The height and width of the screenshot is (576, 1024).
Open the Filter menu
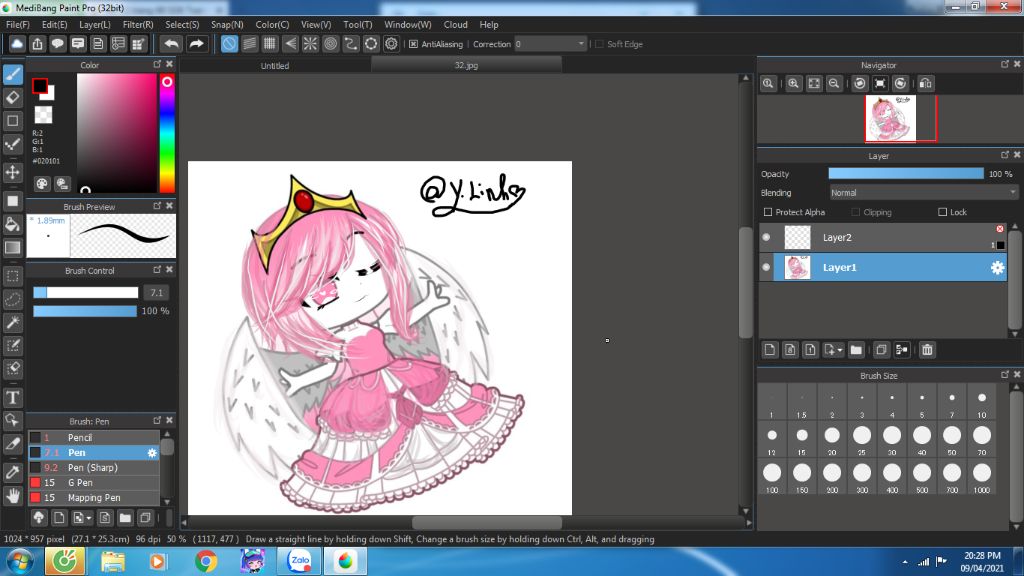click(x=138, y=24)
